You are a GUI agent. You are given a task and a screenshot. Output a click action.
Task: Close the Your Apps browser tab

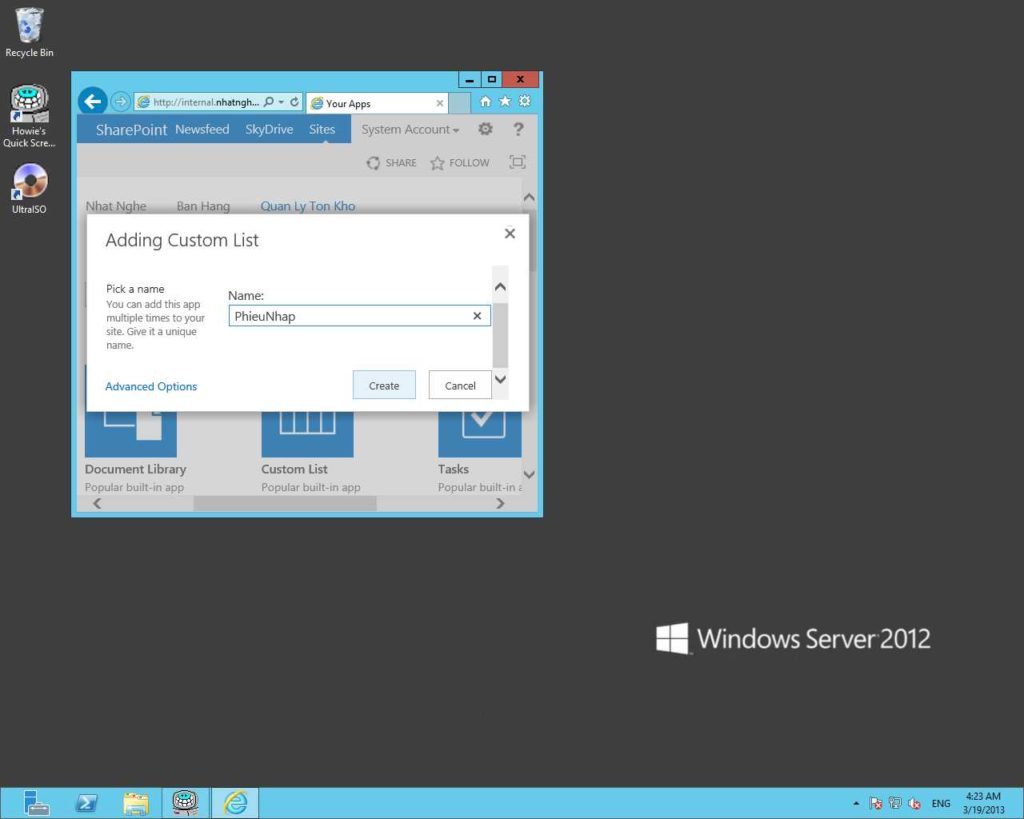coord(440,103)
